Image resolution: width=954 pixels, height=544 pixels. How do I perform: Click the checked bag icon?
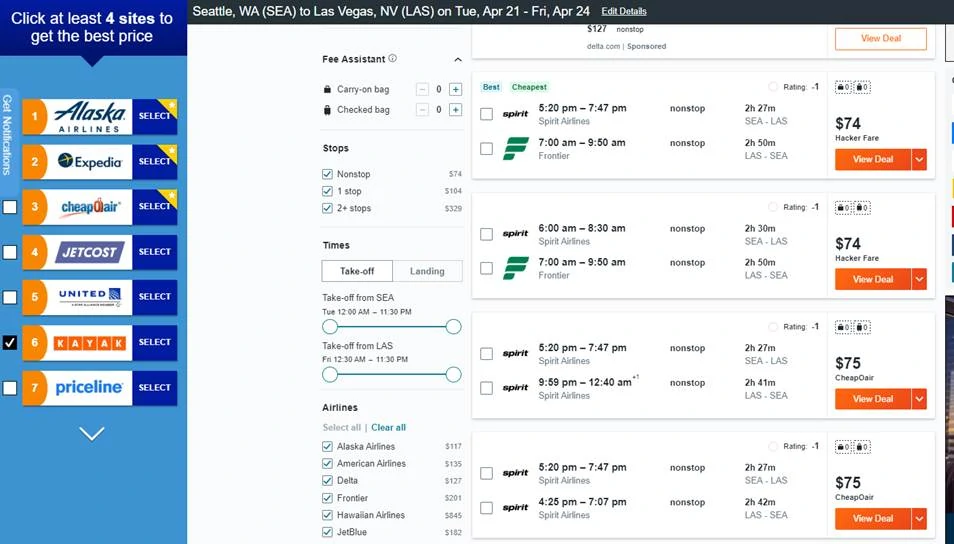[327, 110]
